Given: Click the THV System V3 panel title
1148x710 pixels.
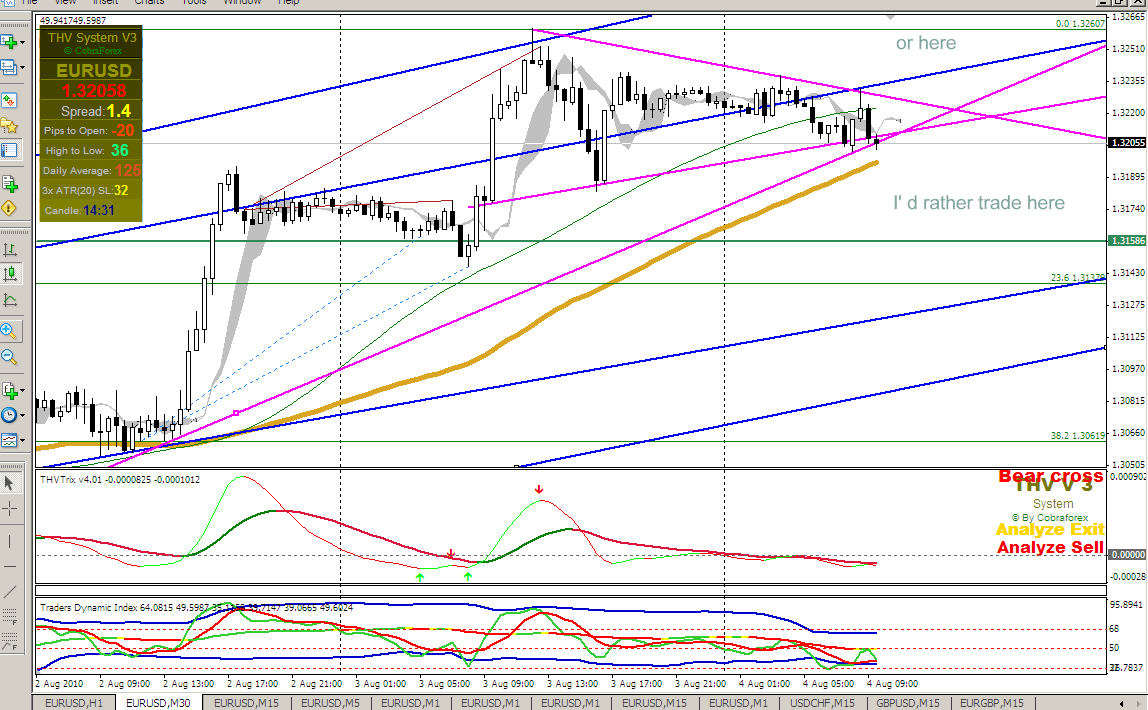Looking at the screenshot, I should tap(92, 37).
